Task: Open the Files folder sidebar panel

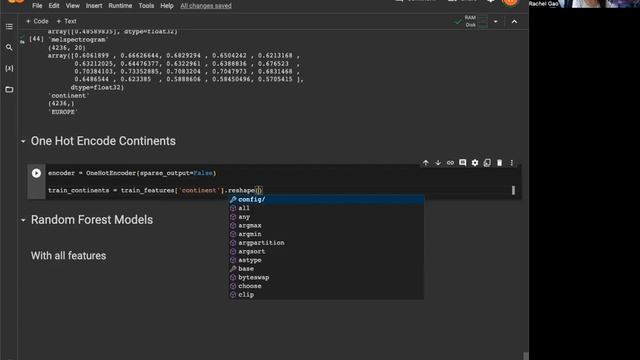Action: pos(9,89)
